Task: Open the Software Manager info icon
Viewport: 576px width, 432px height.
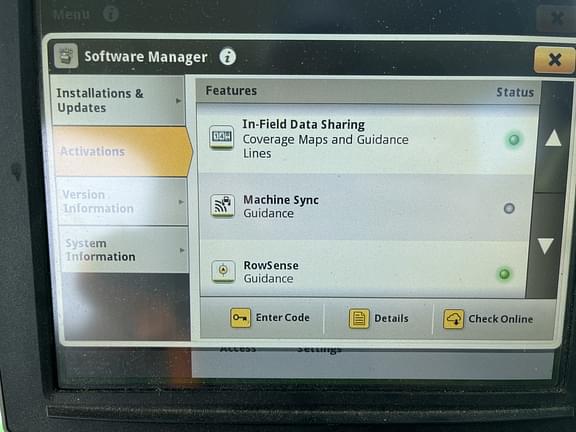Action: pos(228,57)
